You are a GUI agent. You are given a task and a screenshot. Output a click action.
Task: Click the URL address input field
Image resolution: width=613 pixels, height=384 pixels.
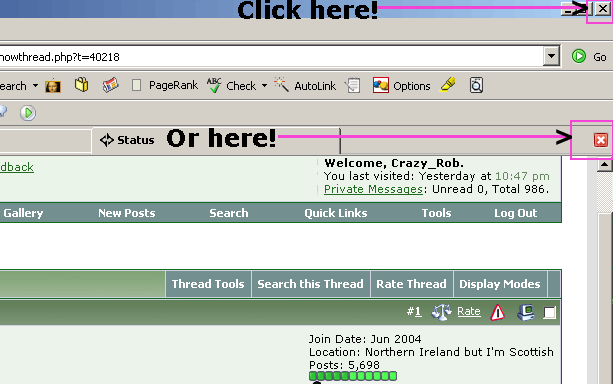(x=271, y=57)
